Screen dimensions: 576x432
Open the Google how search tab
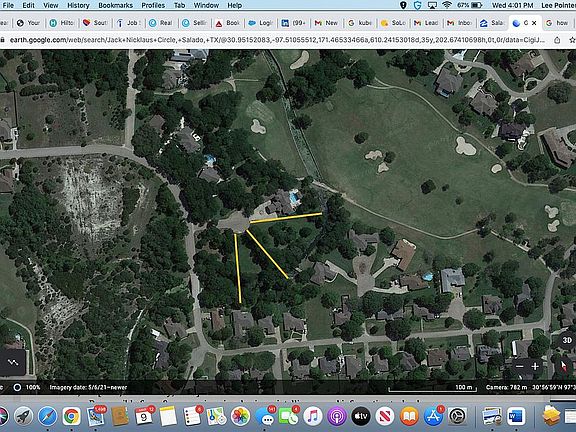(558, 23)
